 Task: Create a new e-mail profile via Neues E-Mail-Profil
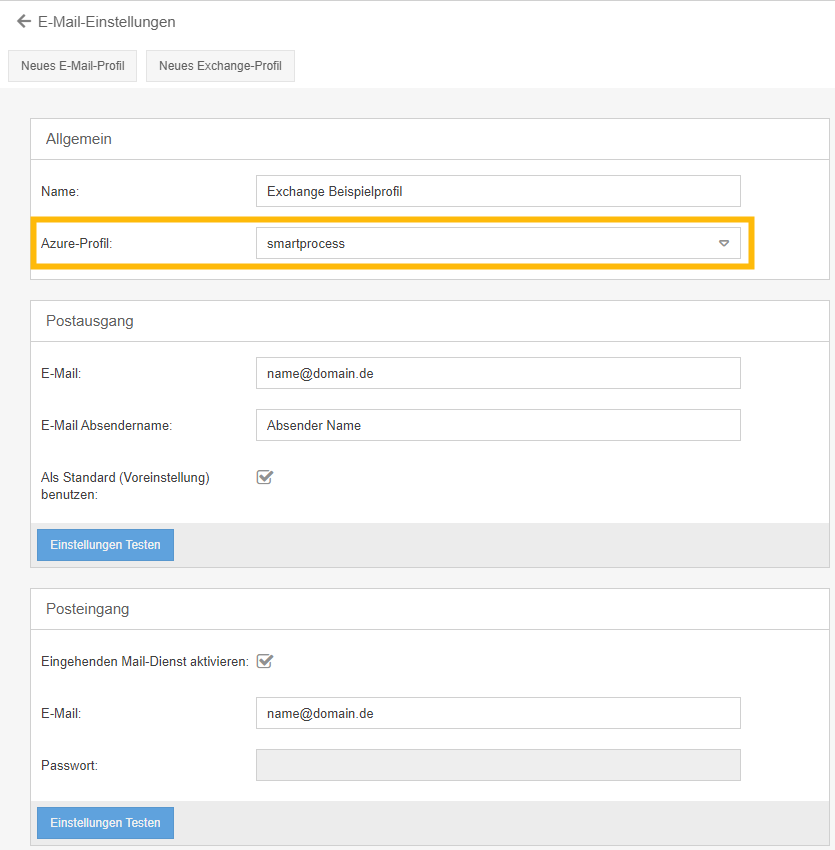pyautogui.click(x=73, y=66)
